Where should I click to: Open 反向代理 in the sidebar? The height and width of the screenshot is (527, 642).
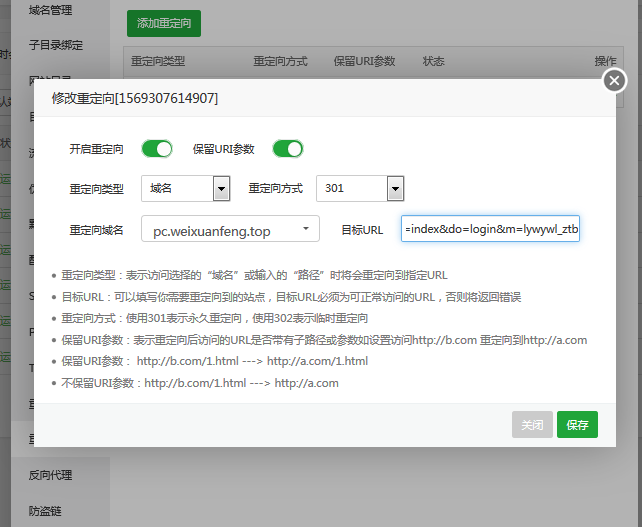coord(50,475)
